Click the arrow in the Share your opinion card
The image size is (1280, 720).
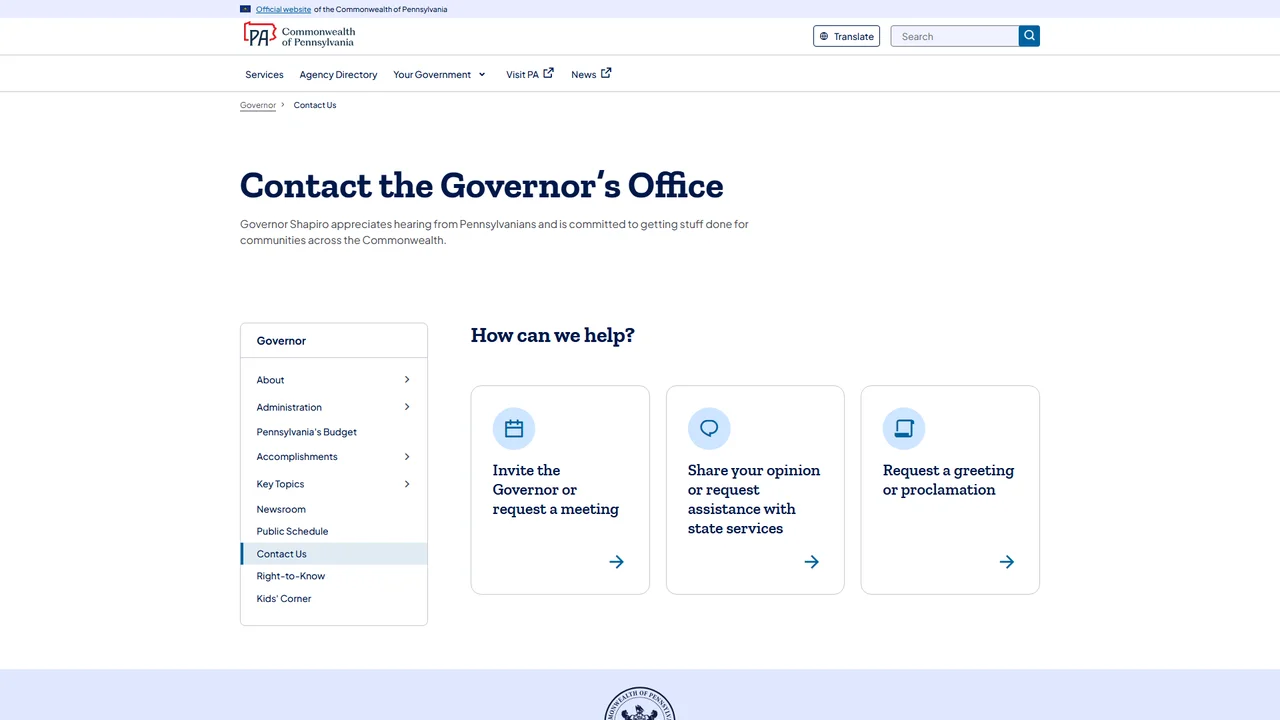pos(812,562)
